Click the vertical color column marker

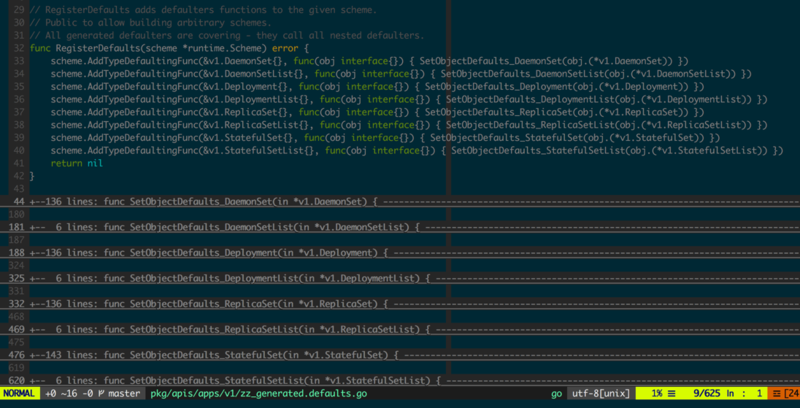pyautogui.click(x=448, y=97)
